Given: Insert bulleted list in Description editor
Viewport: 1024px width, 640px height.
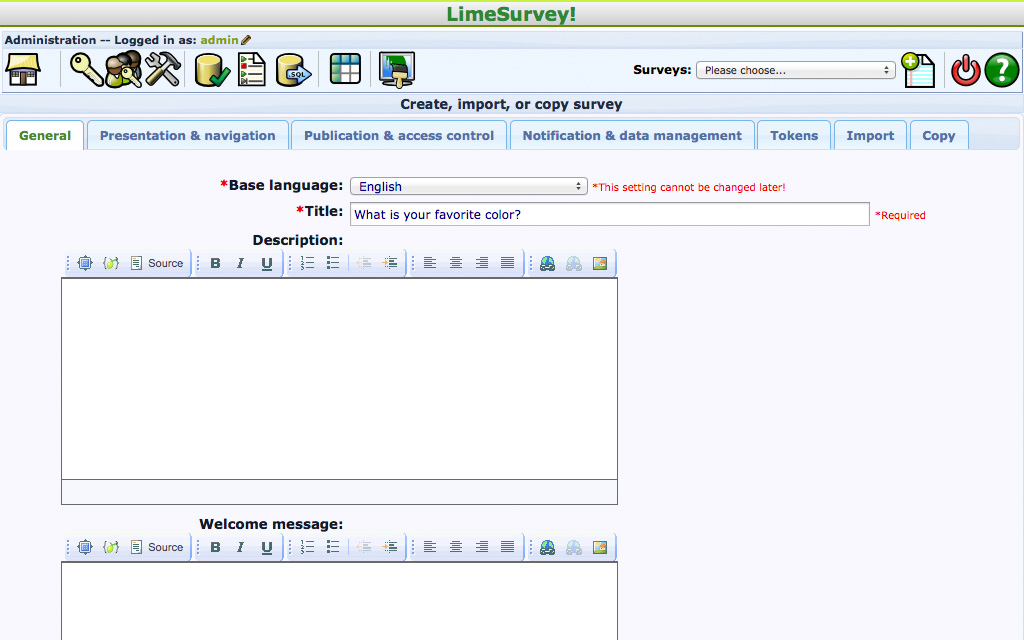Looking at the screenshot, I should pos(333,263).
